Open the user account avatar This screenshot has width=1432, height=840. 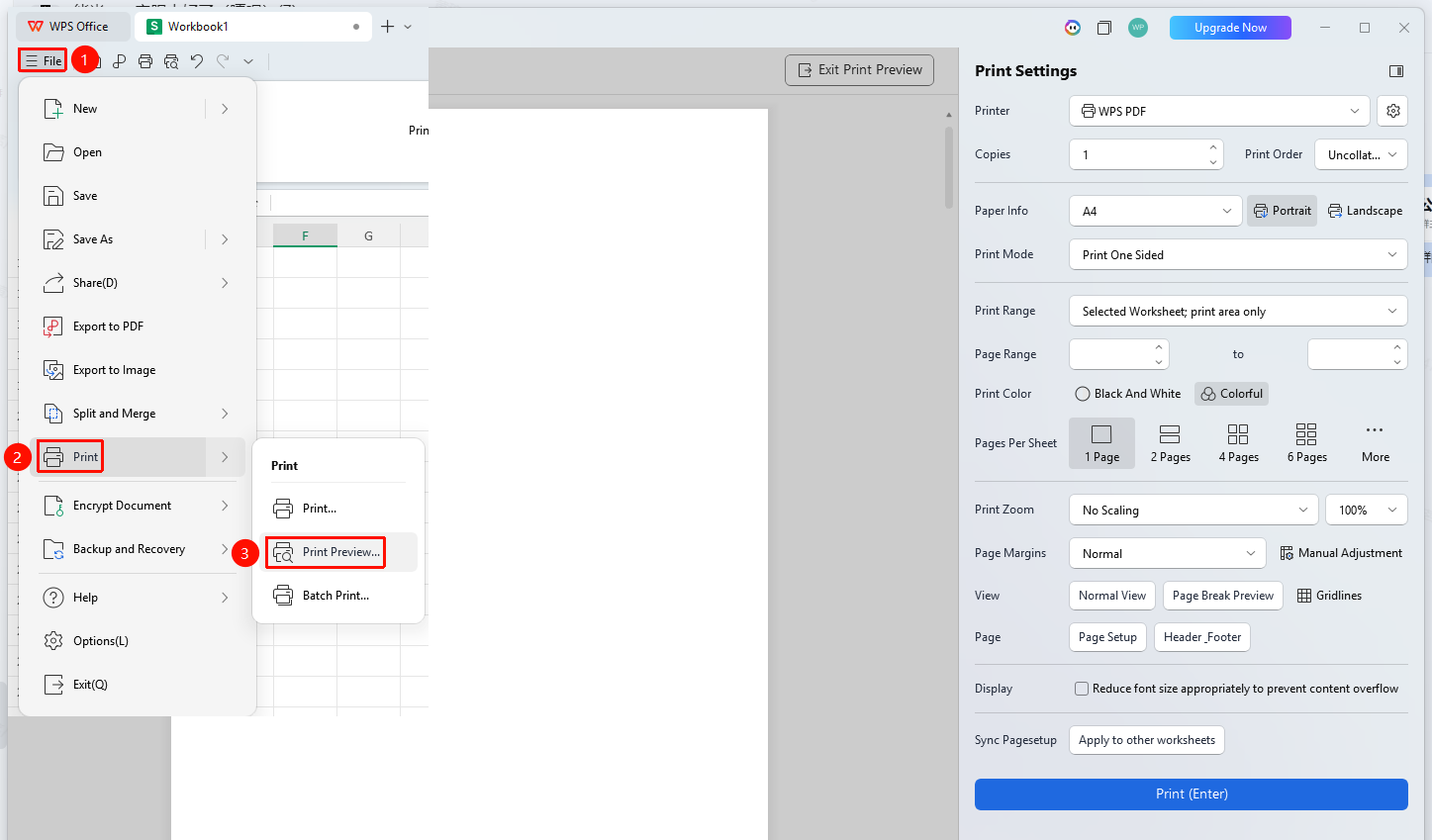(x=1138, y=28)
